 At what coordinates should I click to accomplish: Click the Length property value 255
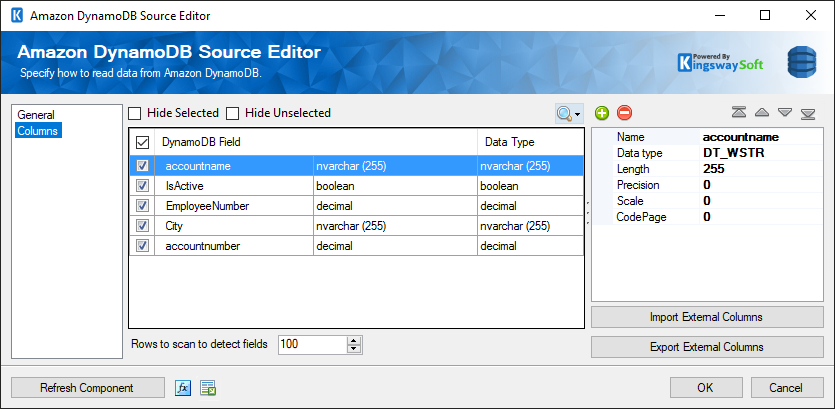click(761, 169)
